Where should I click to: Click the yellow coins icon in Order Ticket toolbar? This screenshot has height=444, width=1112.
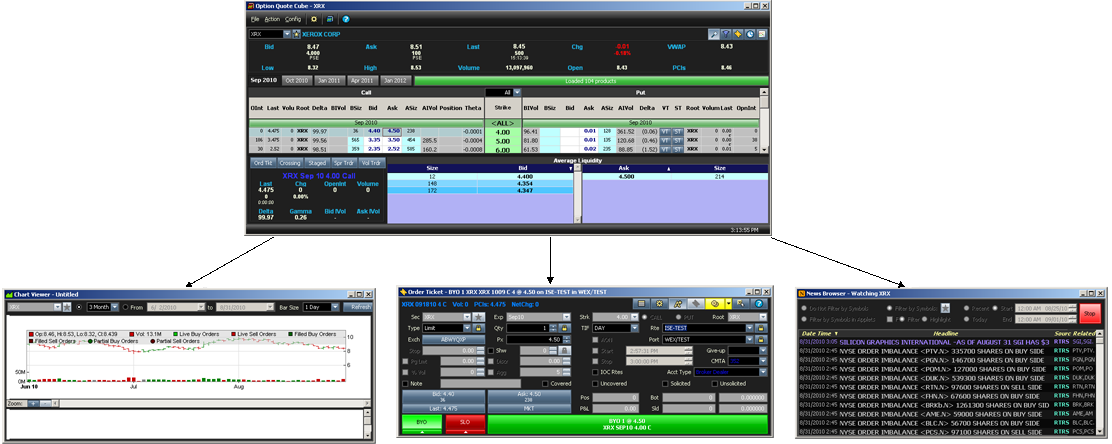(716, 304)
